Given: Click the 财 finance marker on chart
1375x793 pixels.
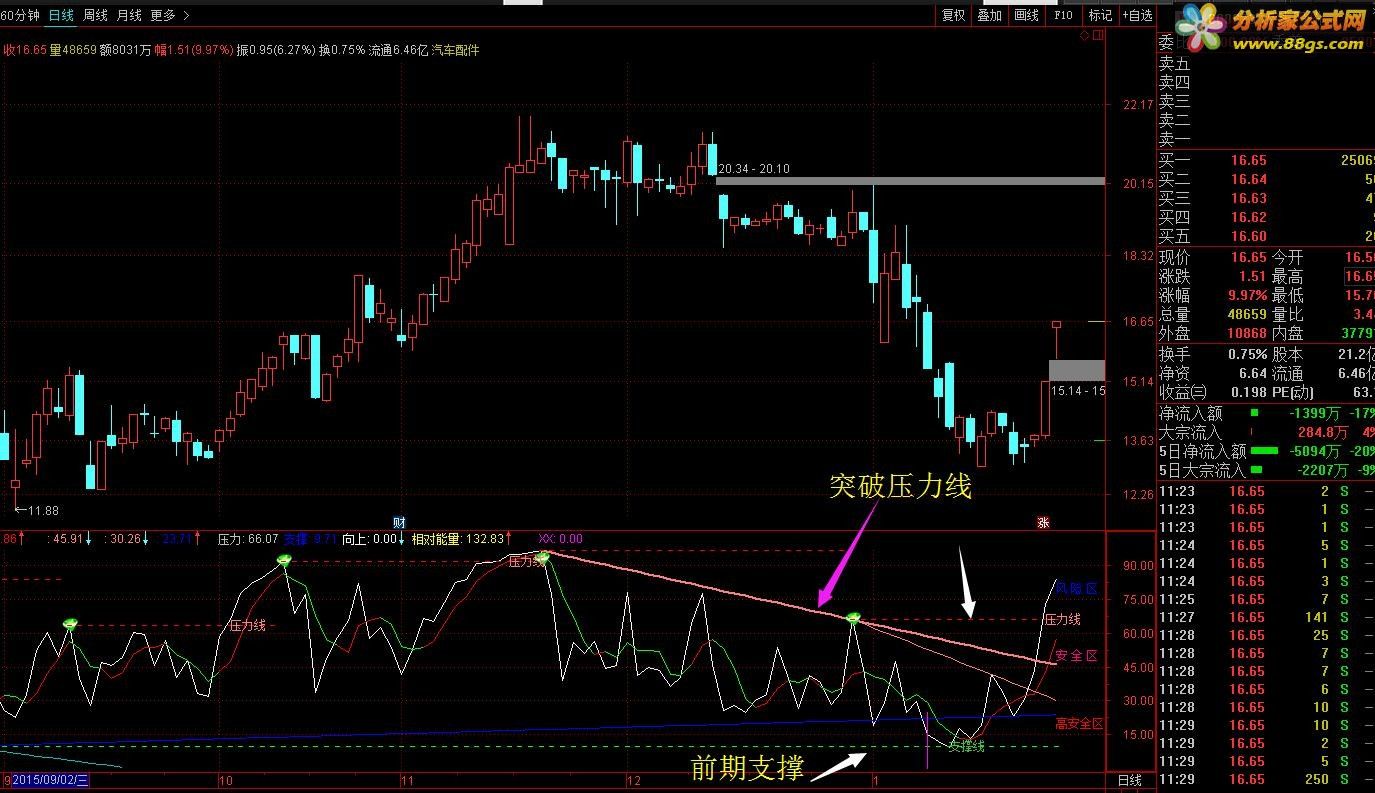Looking at the screenshot, I should coord(399,522).
